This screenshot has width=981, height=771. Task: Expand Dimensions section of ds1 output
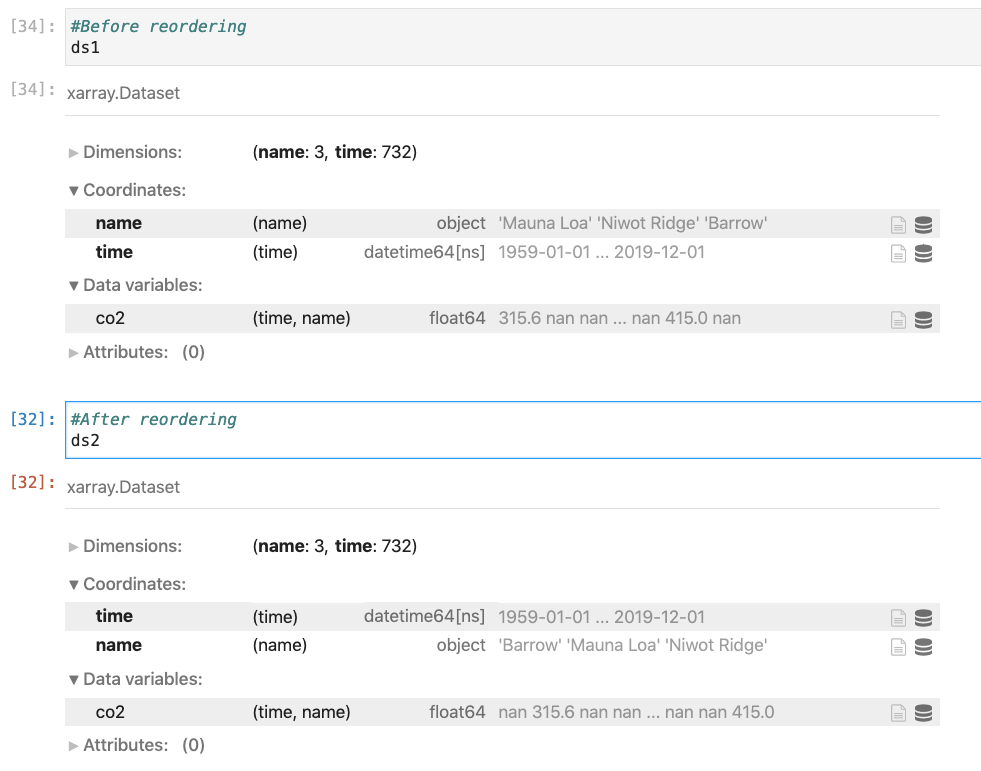coord(125,152)
